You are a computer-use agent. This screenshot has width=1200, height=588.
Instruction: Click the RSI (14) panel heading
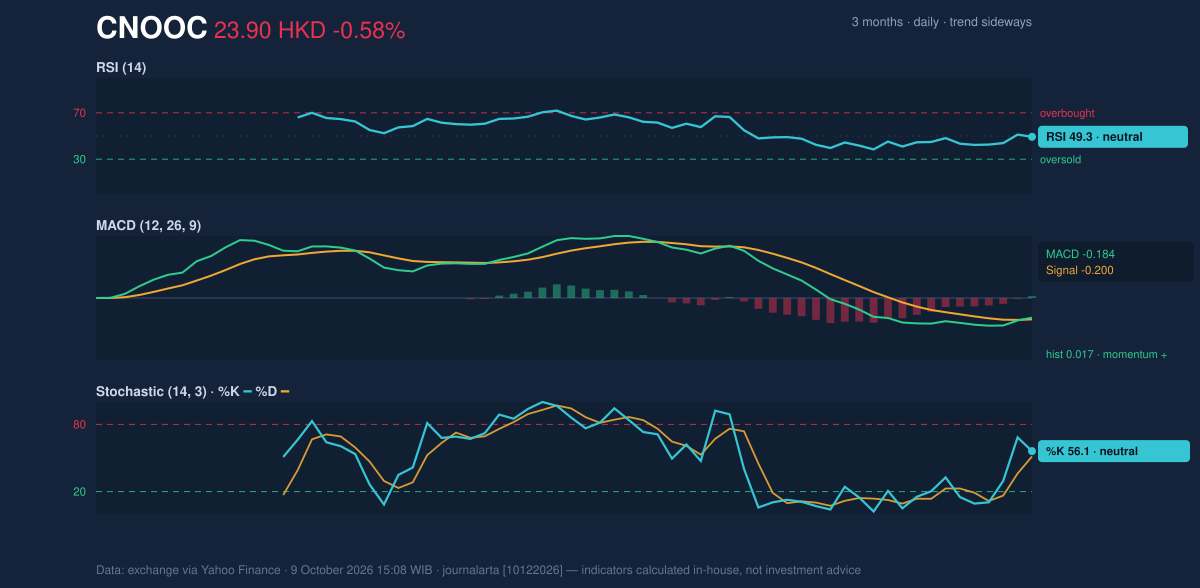122,67
